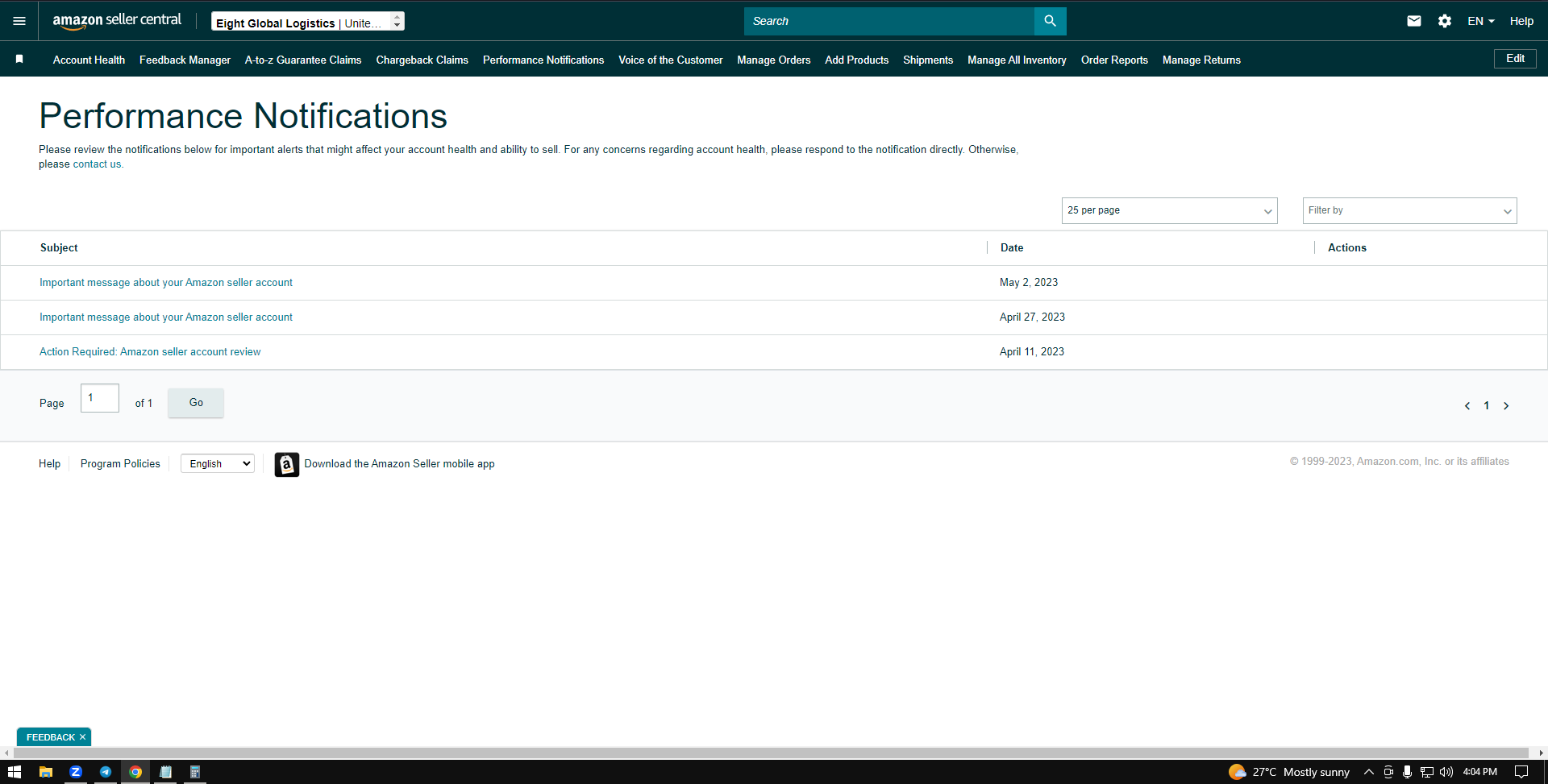The width and height of the screenshot is (1548, 784).
Task: Click the horizontal scrollbar
Action: (771, 753)
